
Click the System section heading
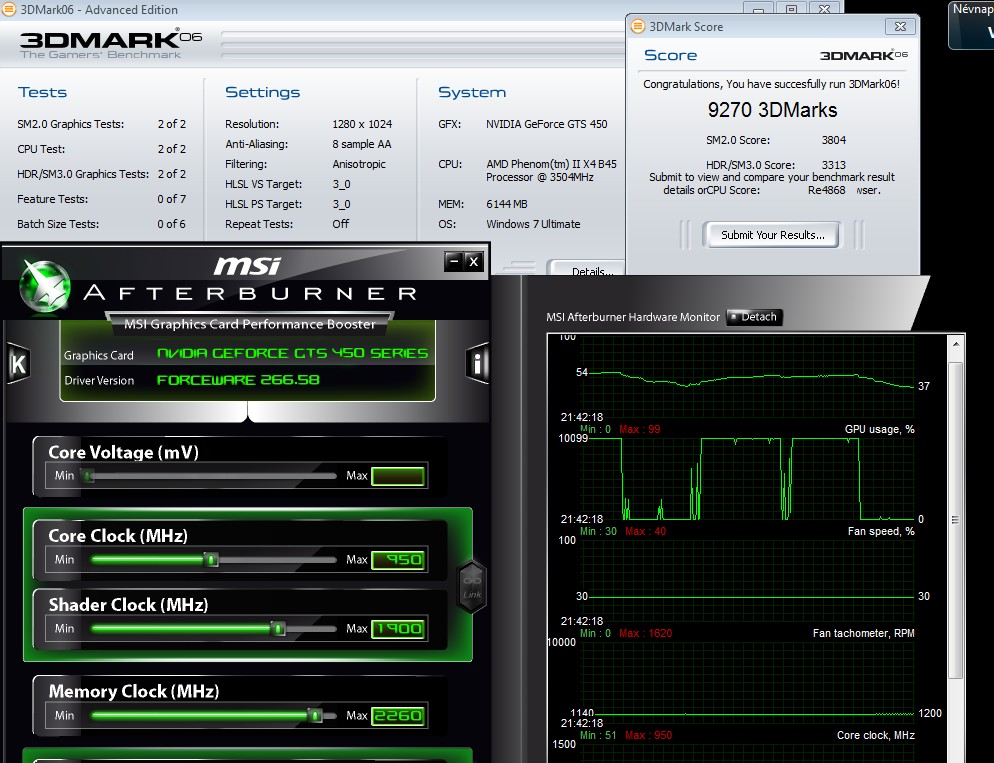click(472, 93)
